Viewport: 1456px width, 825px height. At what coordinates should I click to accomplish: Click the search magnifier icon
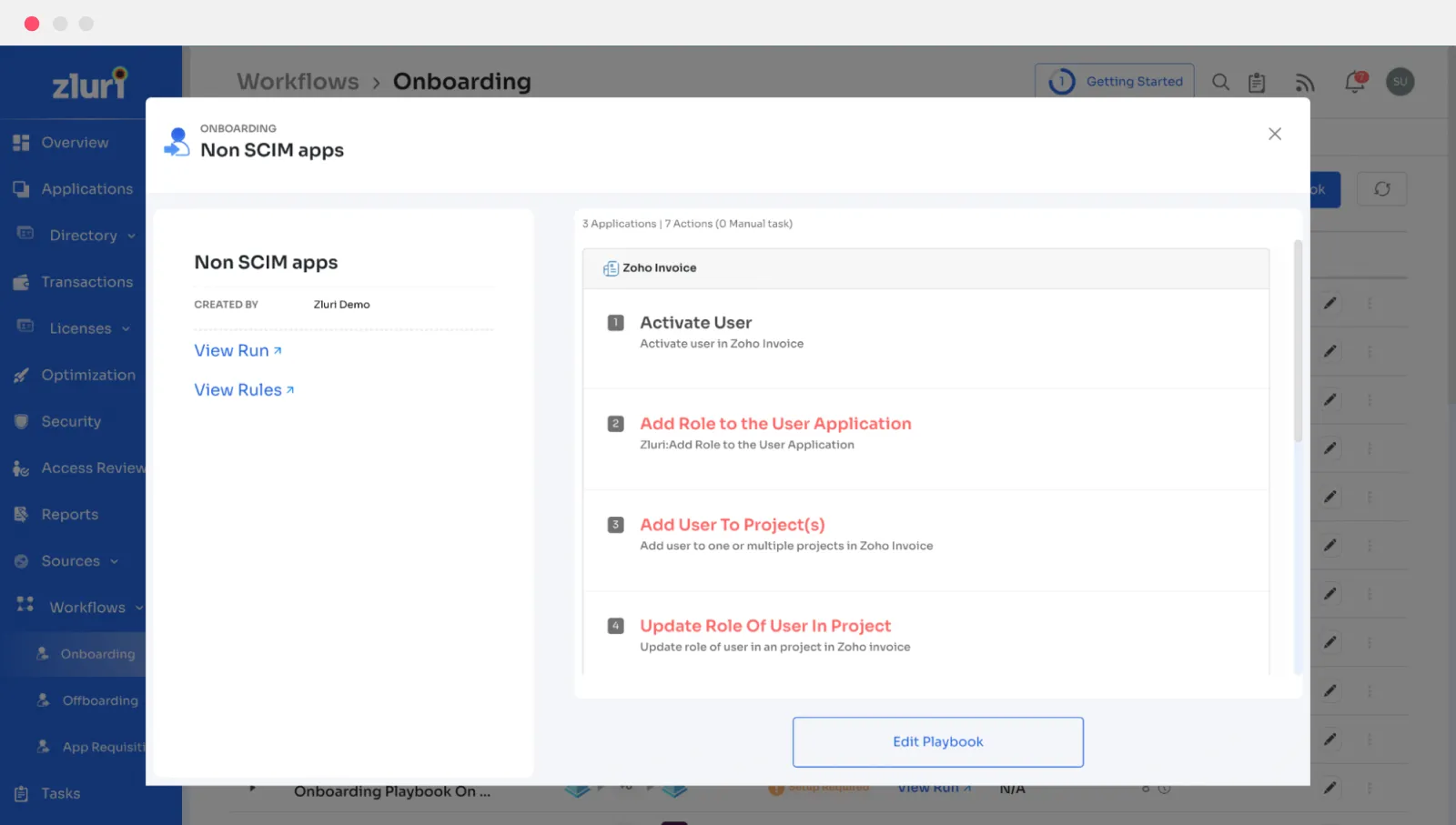[1220, 82]
